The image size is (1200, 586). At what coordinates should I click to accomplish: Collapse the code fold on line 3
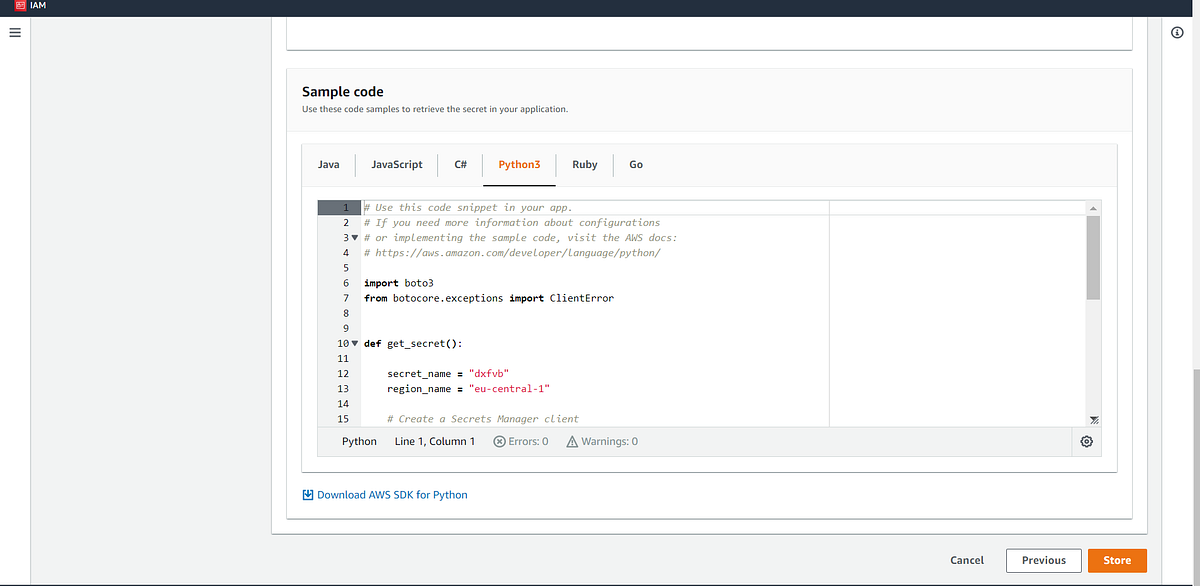(354, 237)
